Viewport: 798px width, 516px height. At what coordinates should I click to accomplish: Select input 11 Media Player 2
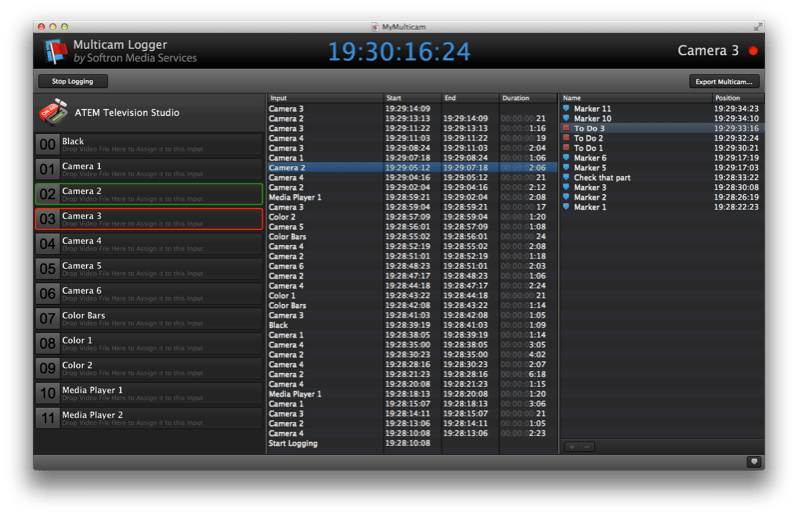tap(149, 418)
